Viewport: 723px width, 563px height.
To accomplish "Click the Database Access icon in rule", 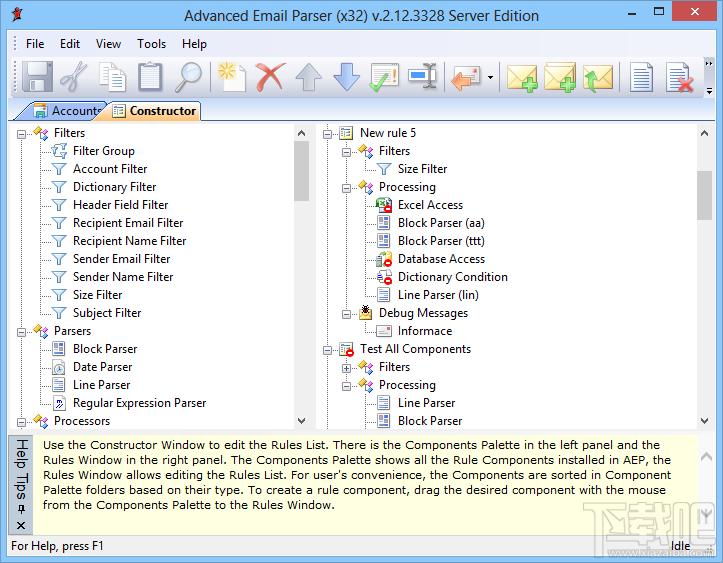I will [x=384, y=259].
